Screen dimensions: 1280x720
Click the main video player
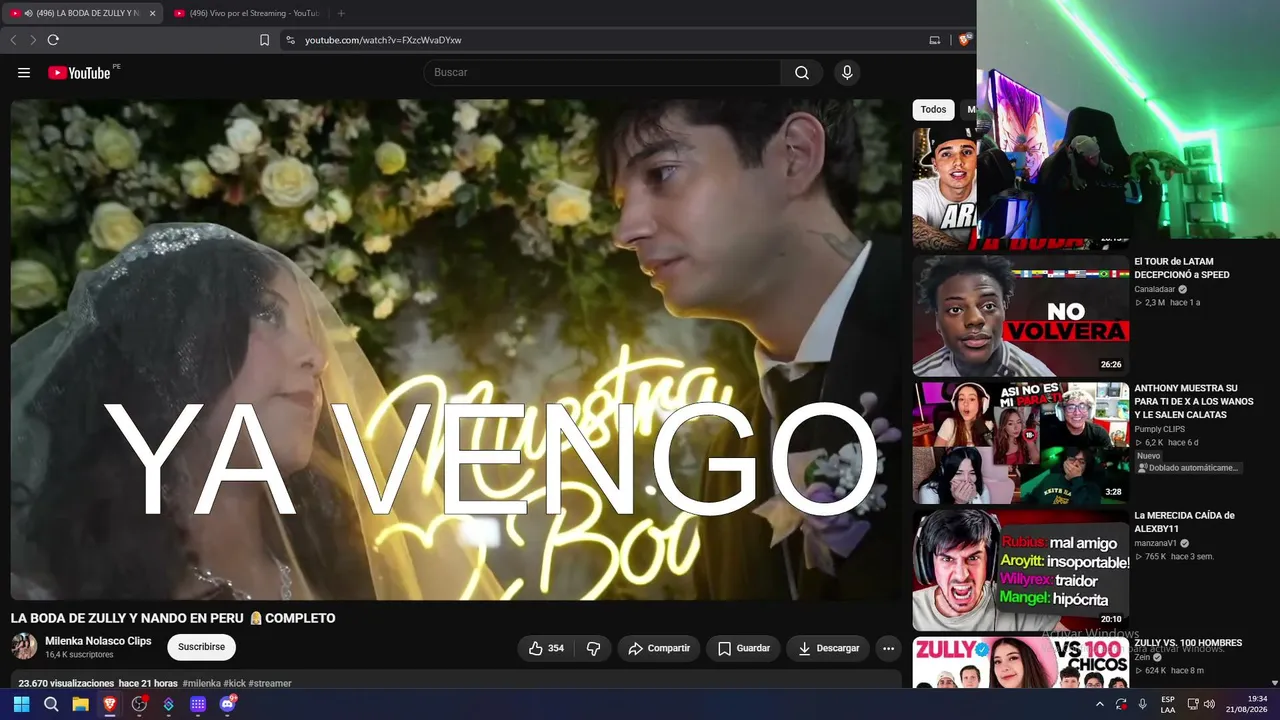(x=456, y=349)
